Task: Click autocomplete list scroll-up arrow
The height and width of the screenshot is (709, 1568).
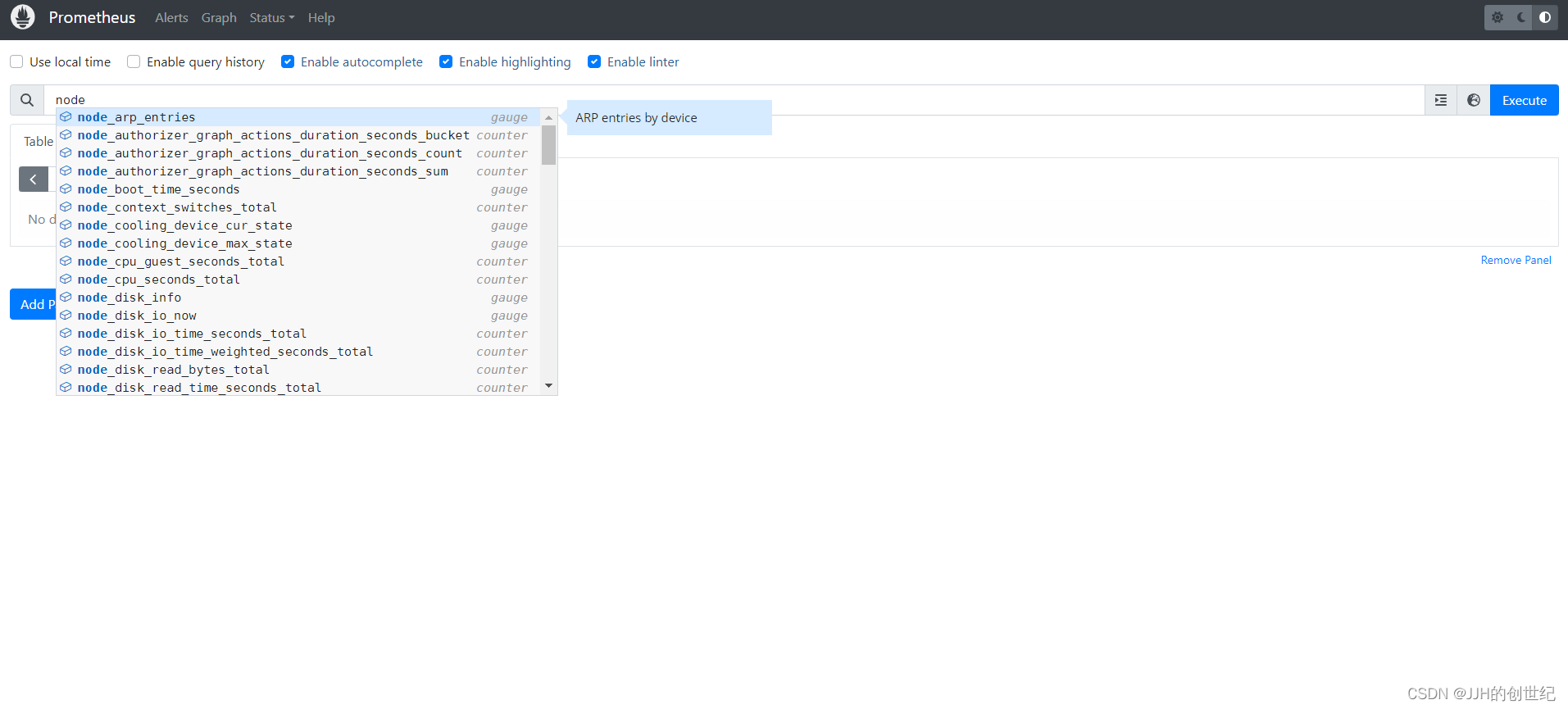Action: pos(549,118)
